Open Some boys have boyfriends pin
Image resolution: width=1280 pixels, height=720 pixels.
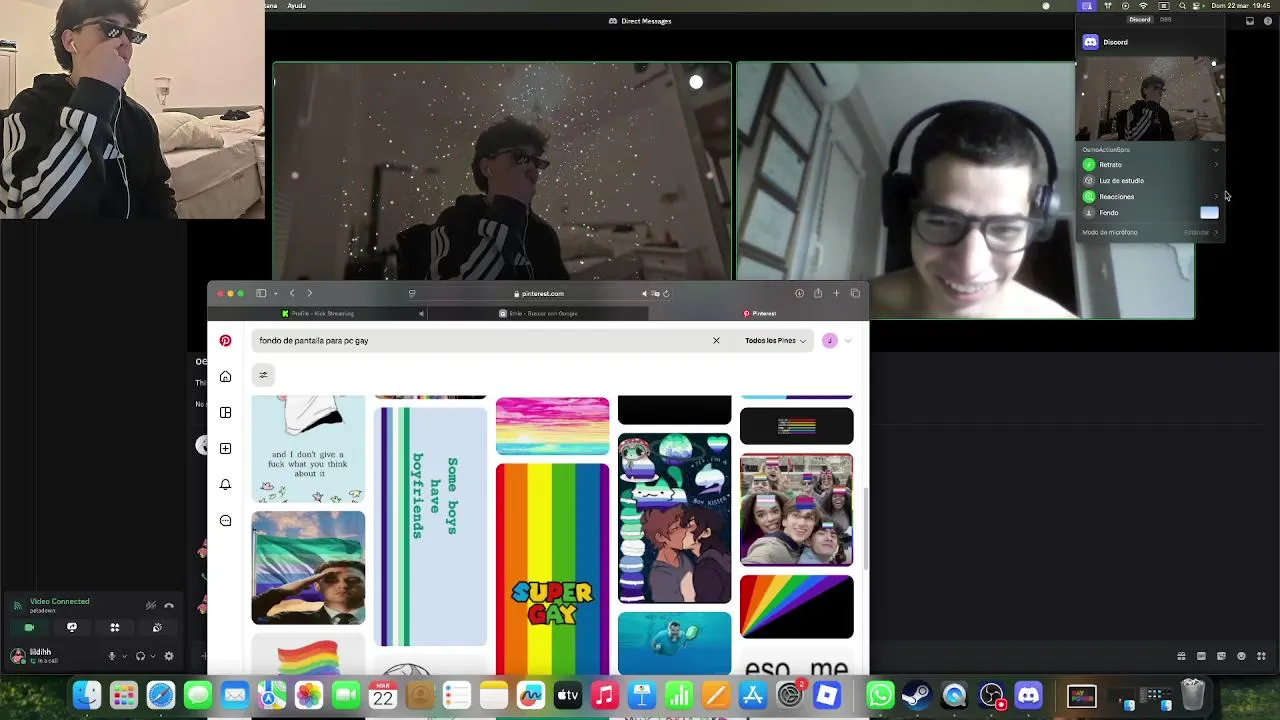point(430,527)
